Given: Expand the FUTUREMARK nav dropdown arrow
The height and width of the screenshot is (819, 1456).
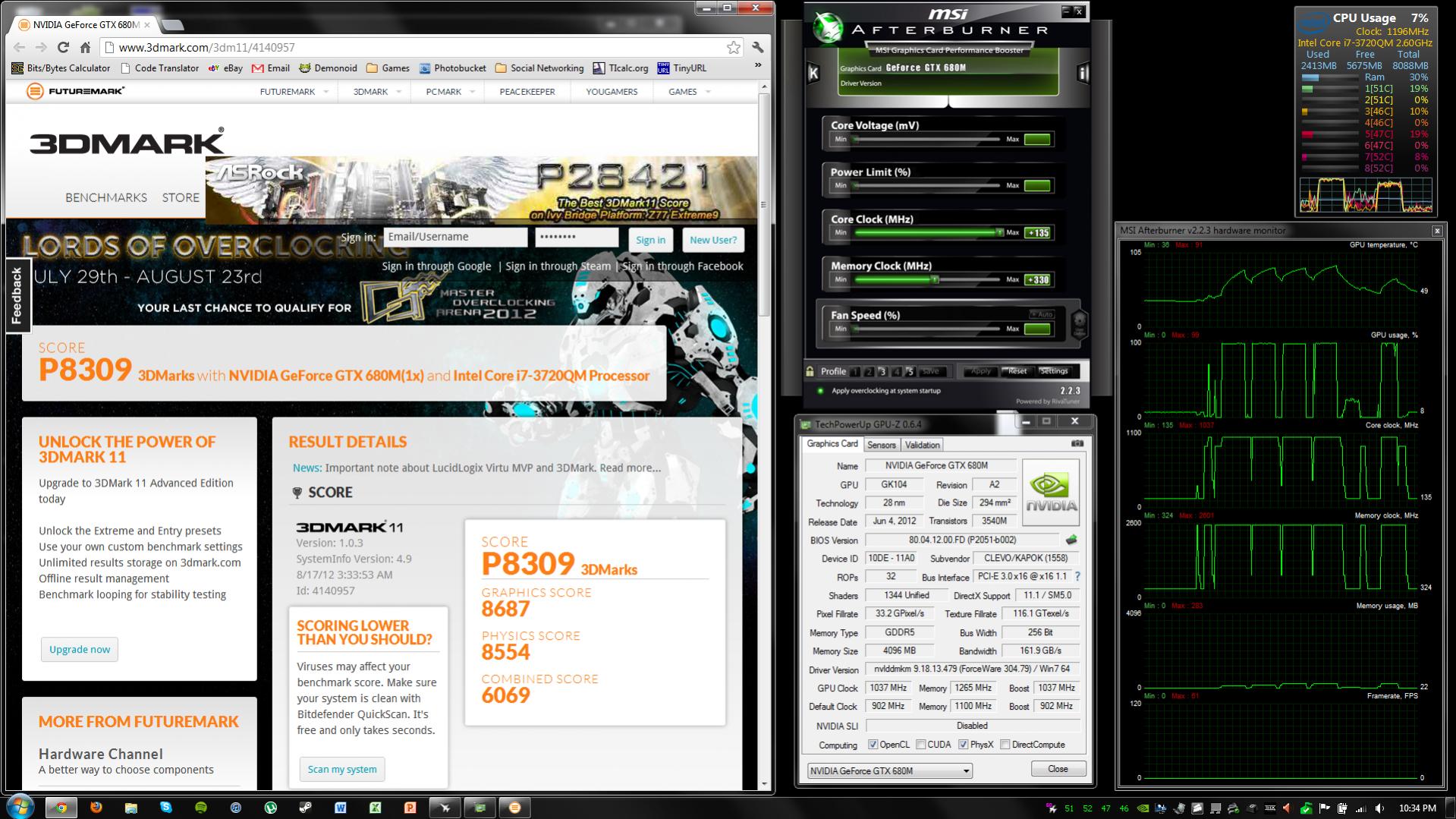Looking at the screenshot, I should tap(325, 92).
